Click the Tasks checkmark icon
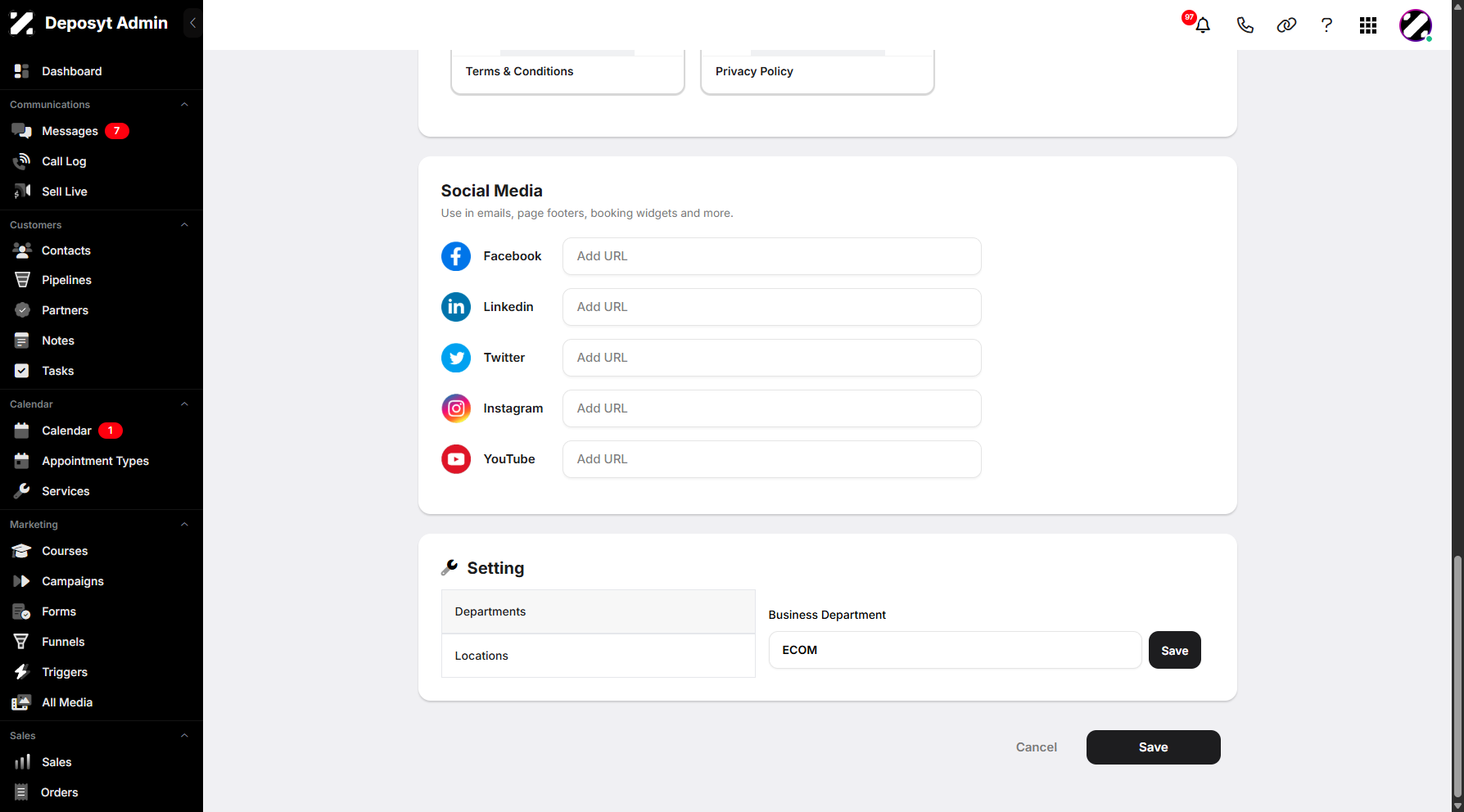 [22, 371]
